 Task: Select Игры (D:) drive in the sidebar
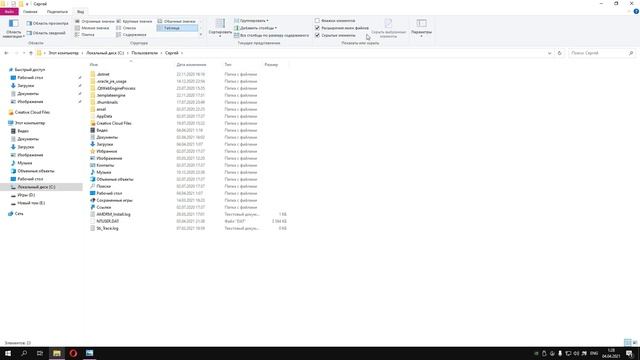(x=26, y=195)
